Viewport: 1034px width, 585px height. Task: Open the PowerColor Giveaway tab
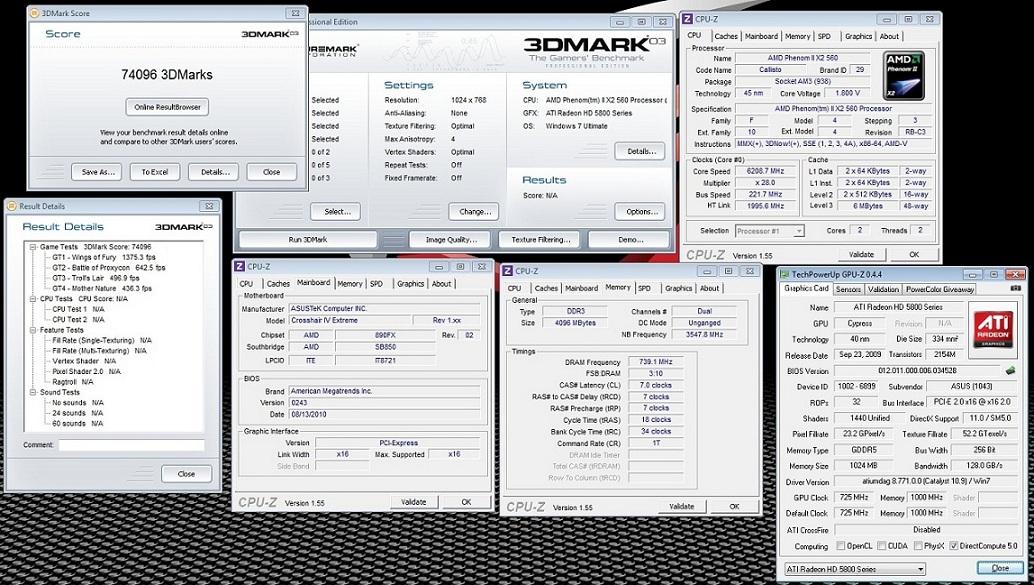(x=940, y=289)
